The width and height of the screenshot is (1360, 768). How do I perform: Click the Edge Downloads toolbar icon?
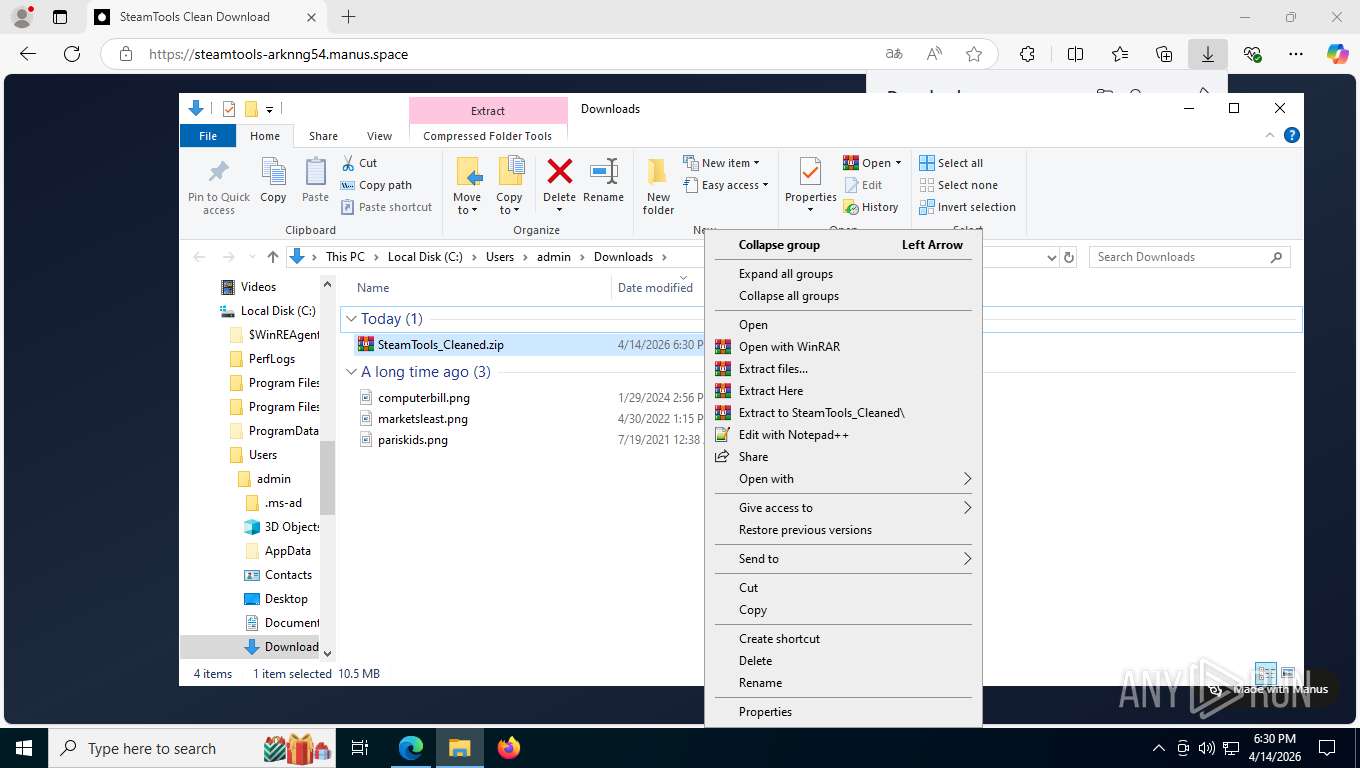pyautogui.click(x=1207, y=54)
